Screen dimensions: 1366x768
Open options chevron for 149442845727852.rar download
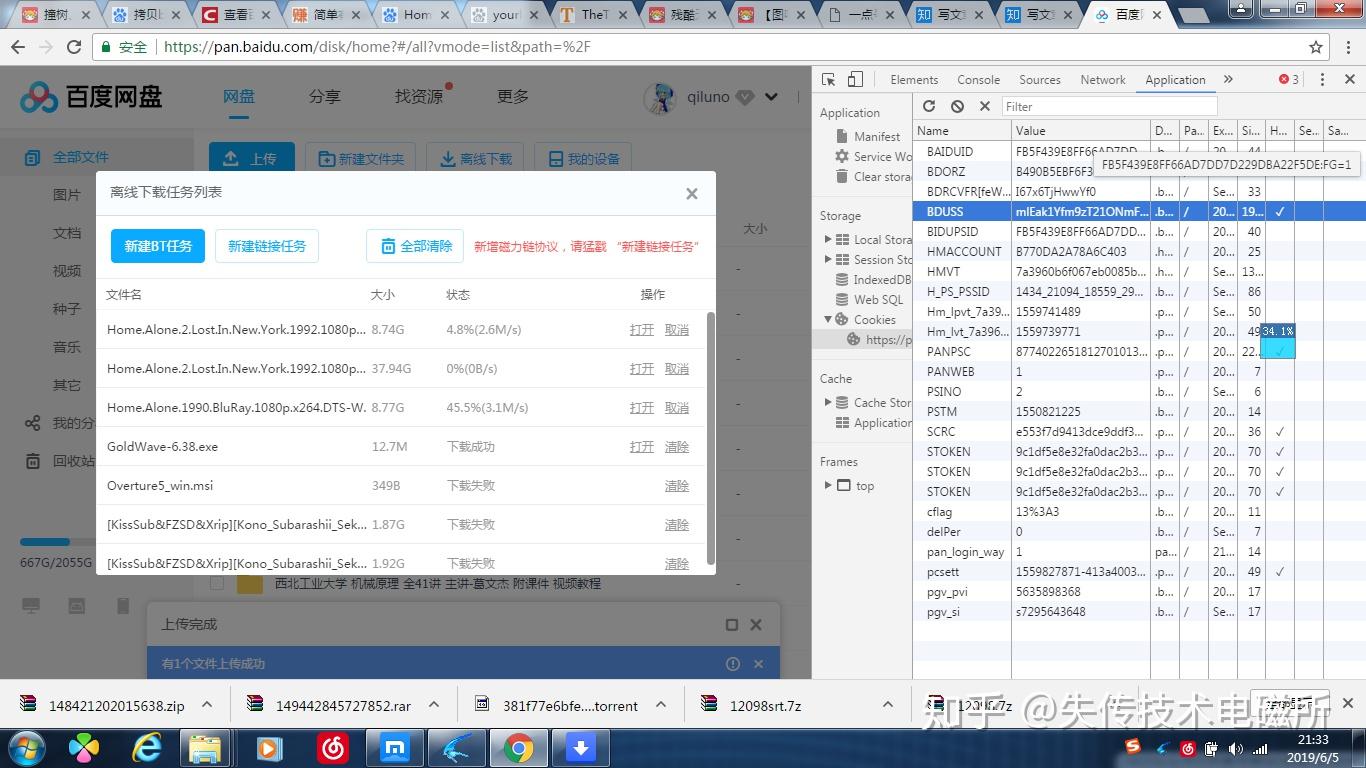433,705
